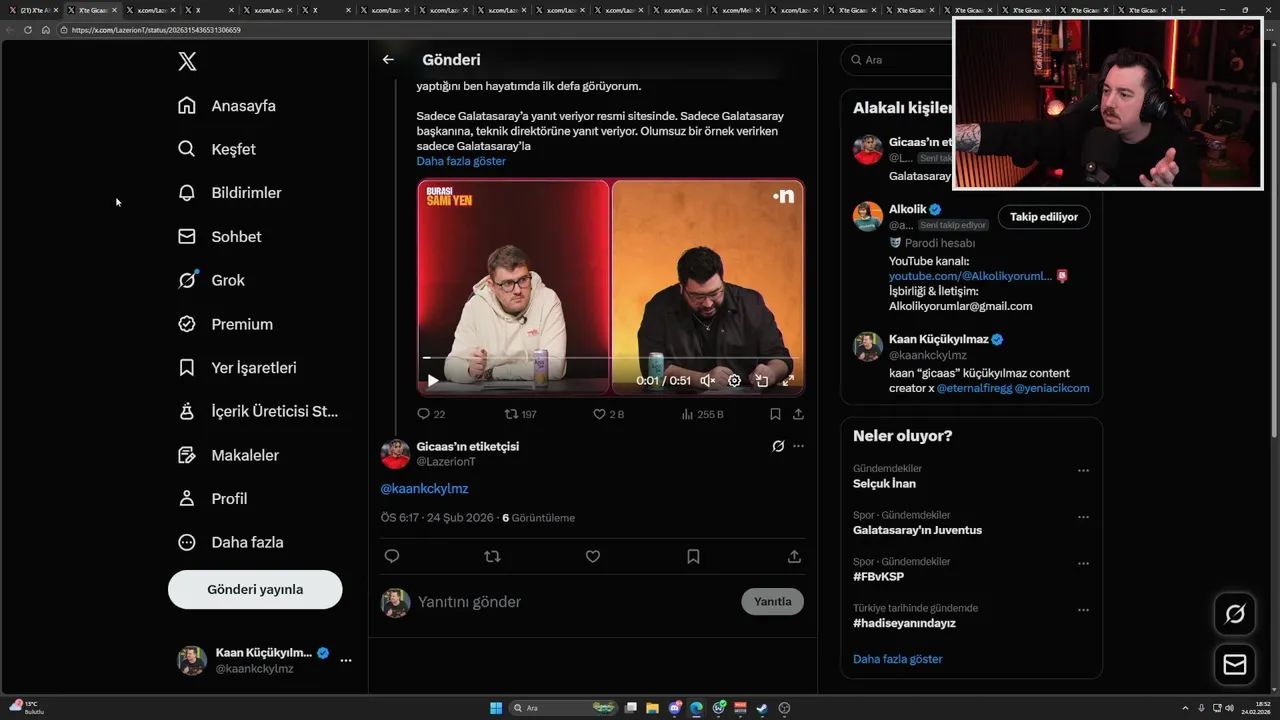Image resolution: width=1280 pixels, height=720 pixels.
Task: Open the #FBvKSP trend
Action: [878, 577]
